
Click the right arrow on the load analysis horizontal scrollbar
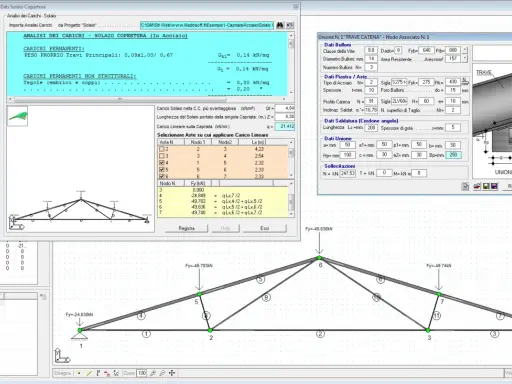coord(284,99)
